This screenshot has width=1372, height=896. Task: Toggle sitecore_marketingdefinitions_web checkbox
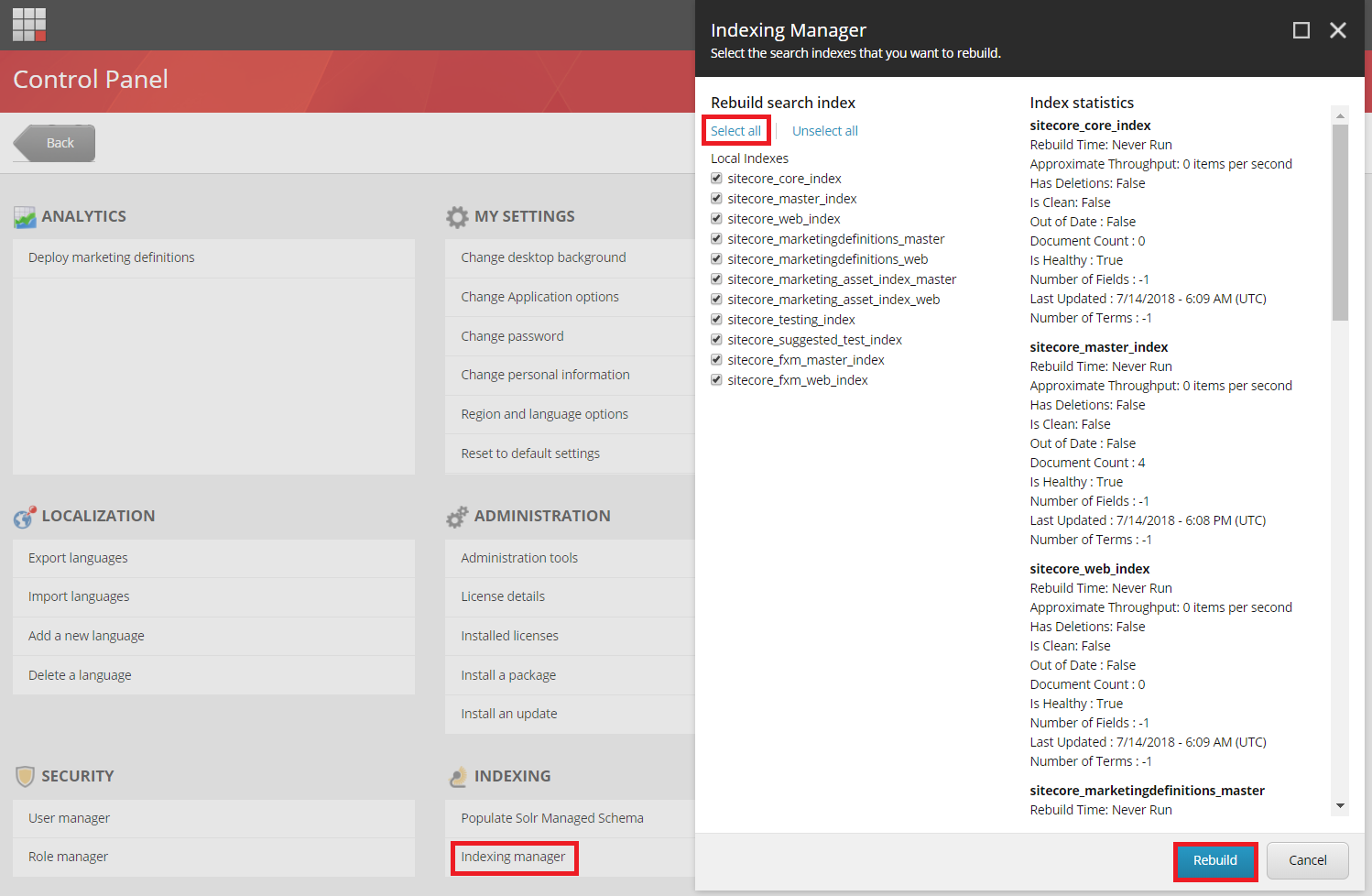coord(716,259)
